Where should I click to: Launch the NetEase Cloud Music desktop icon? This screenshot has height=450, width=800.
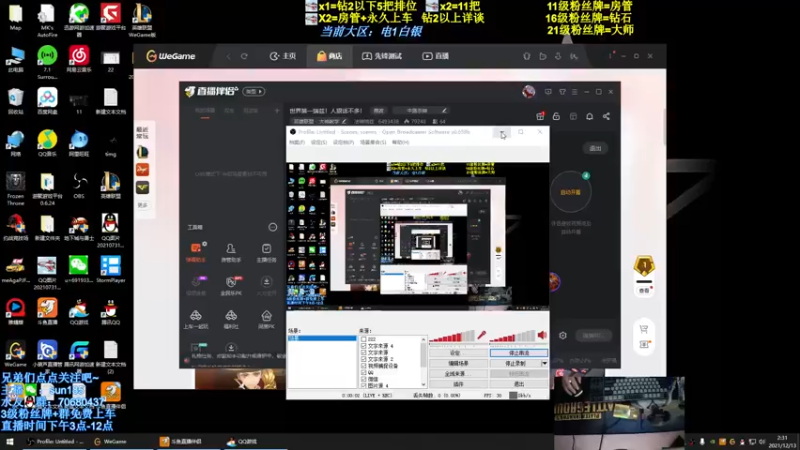(x=79, y=58)
